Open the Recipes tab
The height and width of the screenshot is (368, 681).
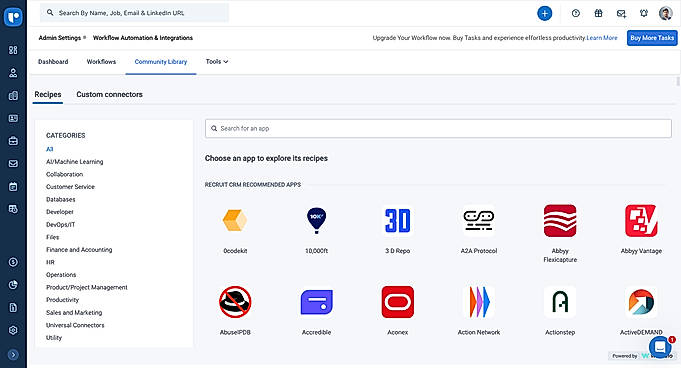(x=48, y=94)
